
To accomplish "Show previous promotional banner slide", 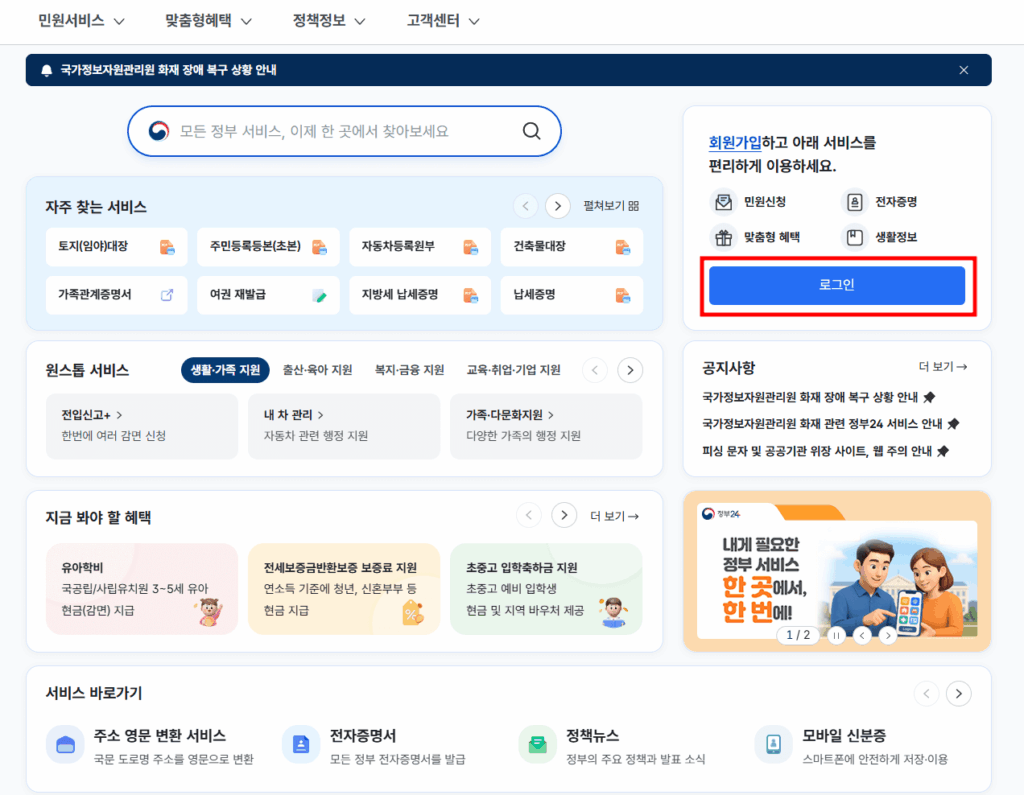I will (x=862, y=635).
